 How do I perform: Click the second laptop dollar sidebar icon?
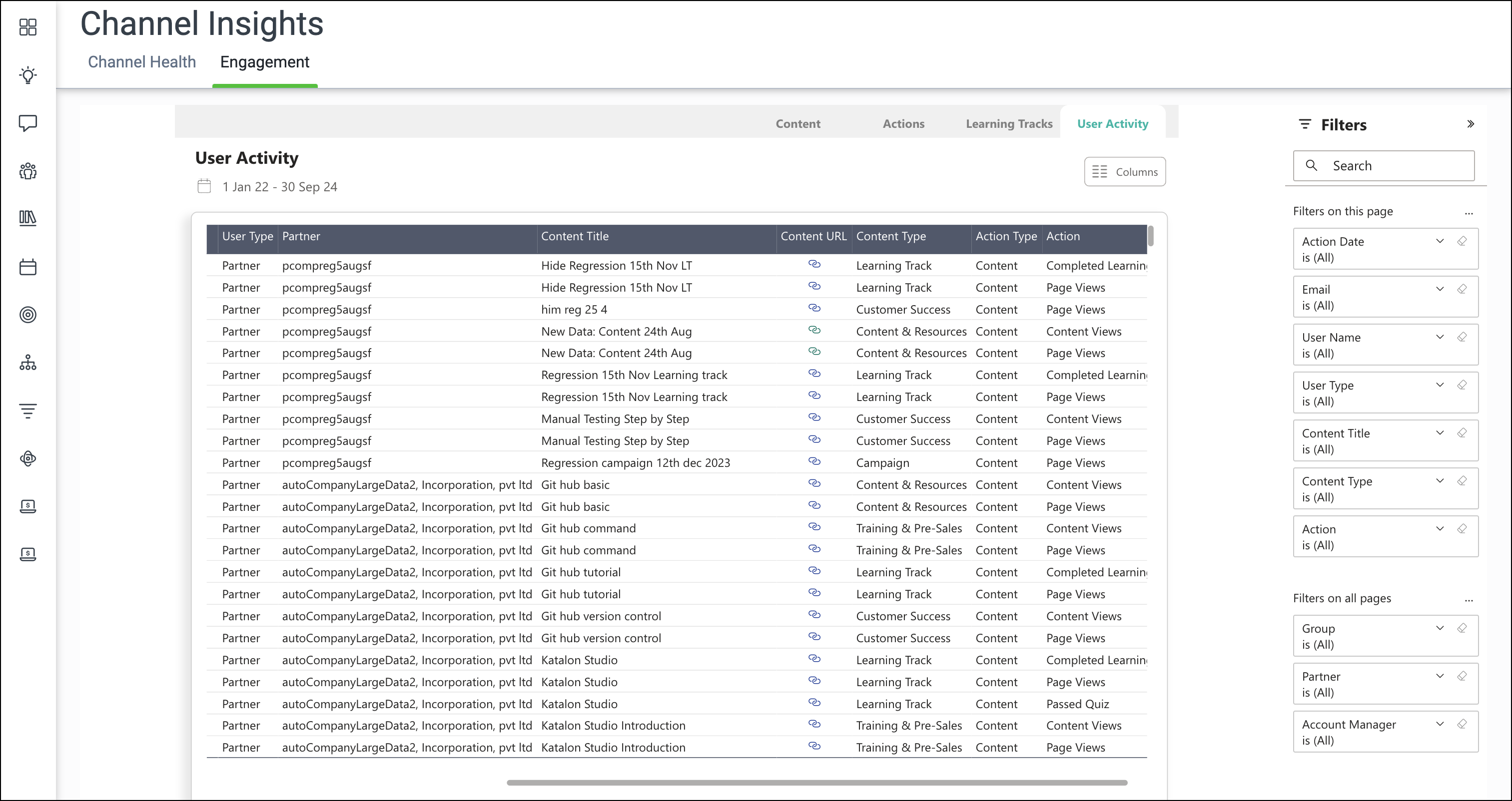click(x=27, y=554)
